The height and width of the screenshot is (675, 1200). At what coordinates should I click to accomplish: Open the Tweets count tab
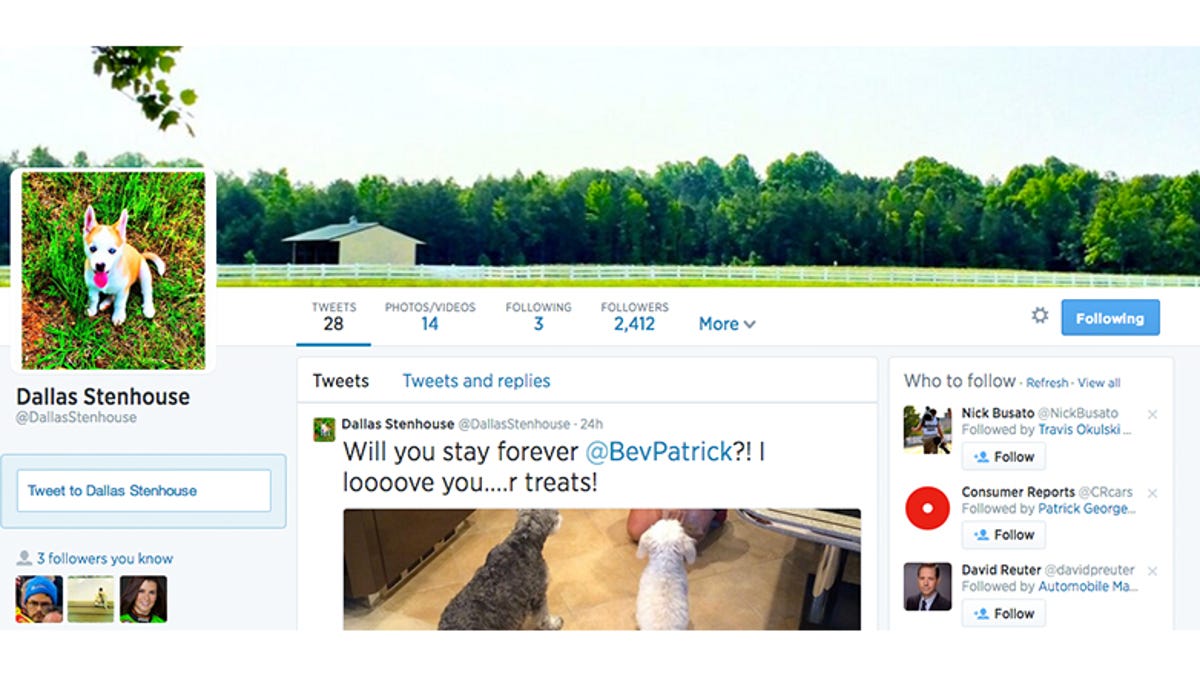333,316
